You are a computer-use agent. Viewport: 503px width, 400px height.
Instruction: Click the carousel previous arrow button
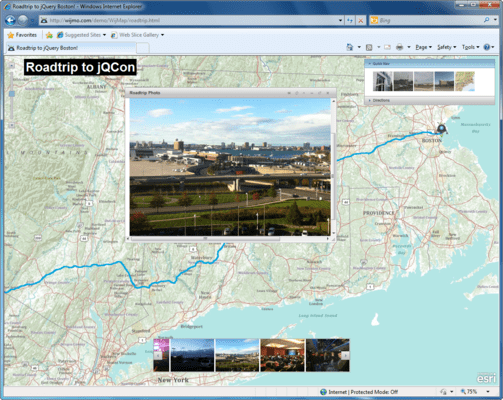click(x=158, y=356)
